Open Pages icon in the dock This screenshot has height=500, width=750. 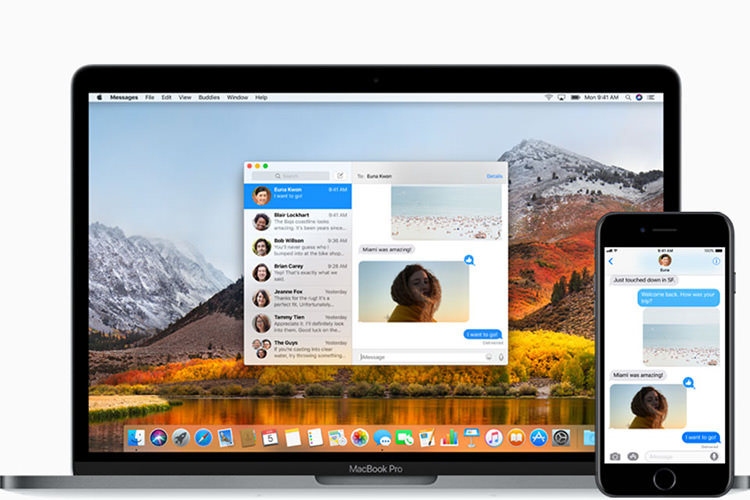(x=427, y=437)
